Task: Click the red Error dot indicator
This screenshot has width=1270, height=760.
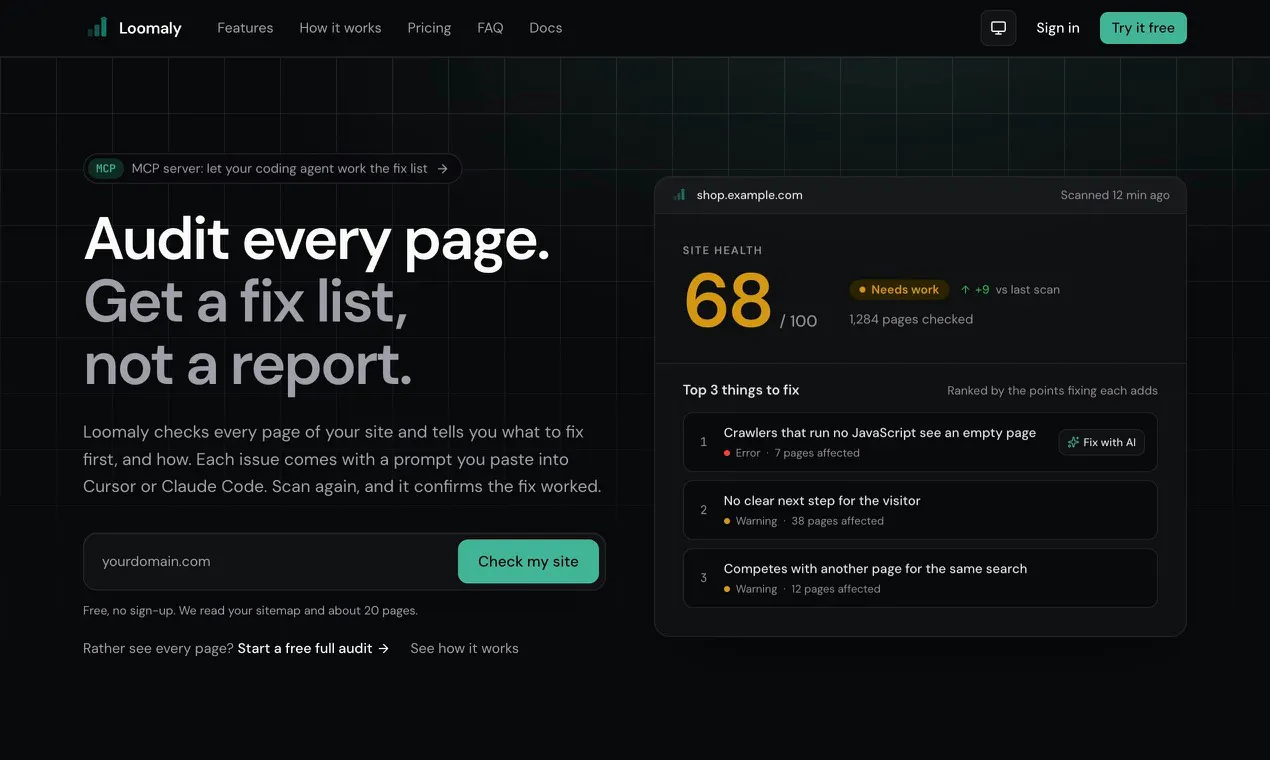Action: 727,453
